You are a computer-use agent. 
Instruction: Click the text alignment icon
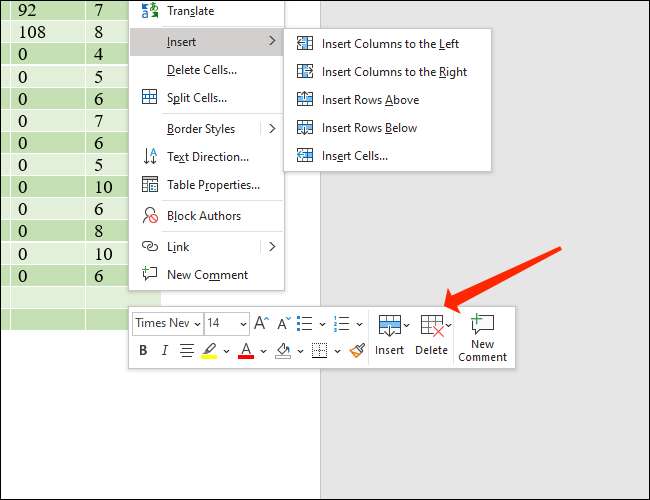[187, 351]
